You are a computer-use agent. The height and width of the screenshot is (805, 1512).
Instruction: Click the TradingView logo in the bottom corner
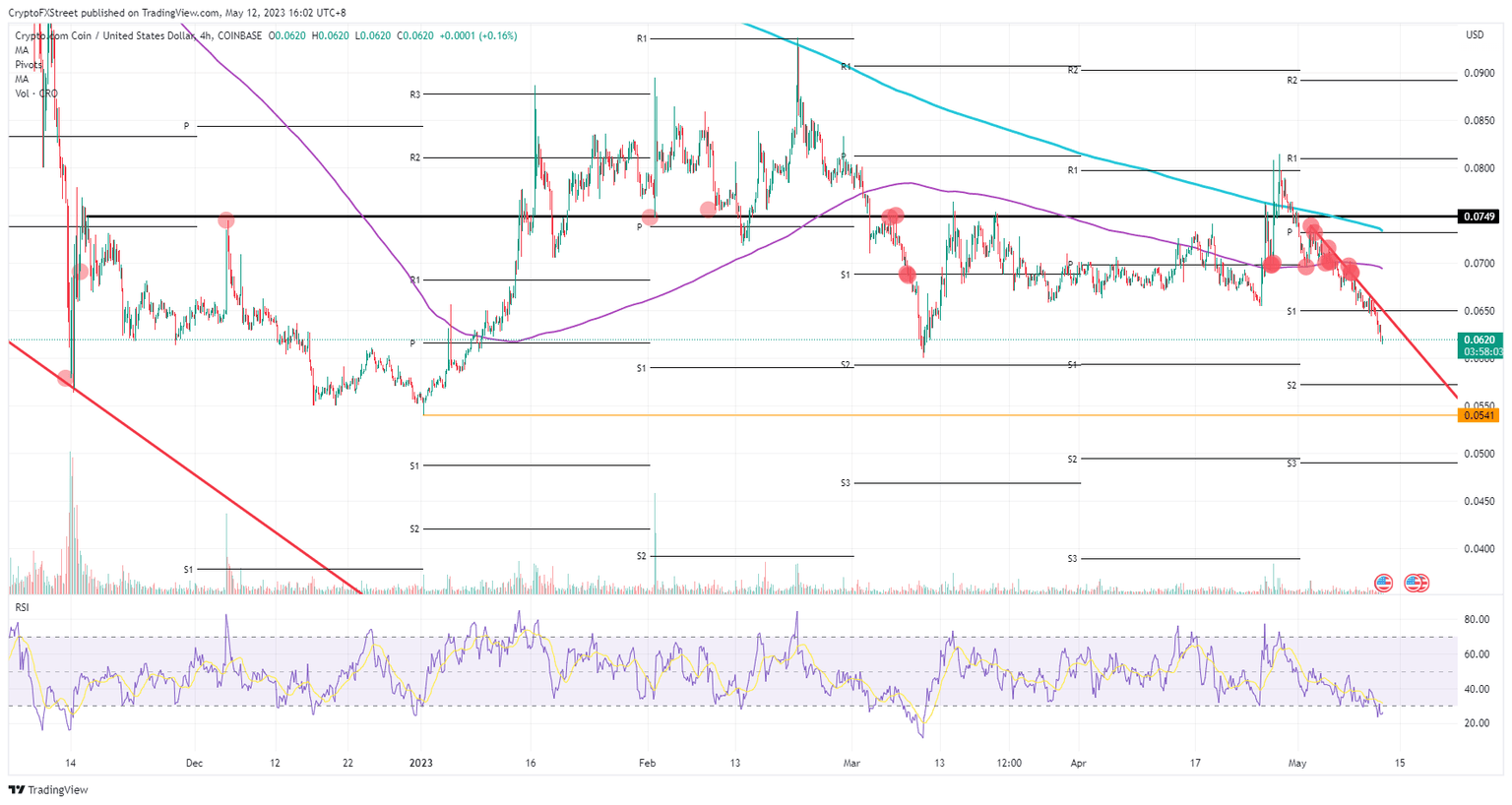tap(46, 789)
